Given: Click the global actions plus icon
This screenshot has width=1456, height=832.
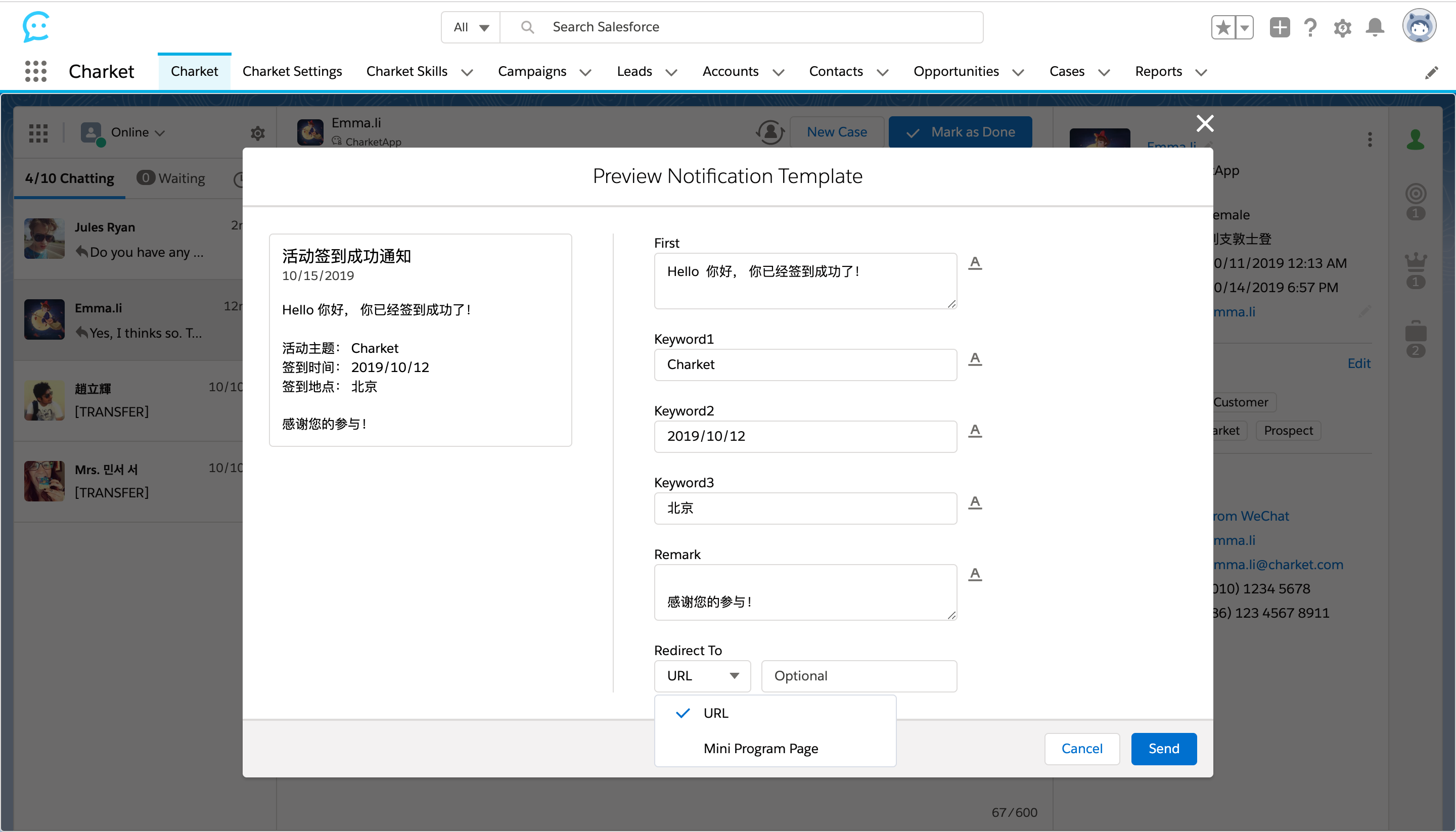Looking at the screenshot, I should (x=1280, y=27).
